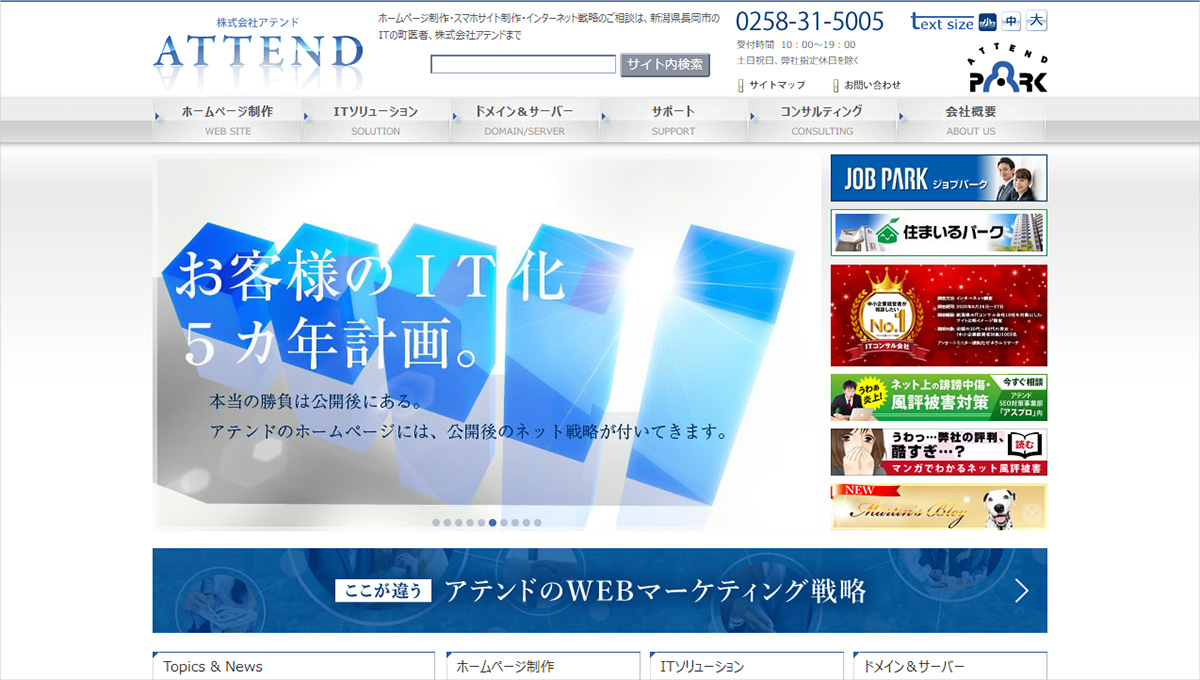Open the 風評被害対策 green banner
The width and height of the screenshot is (1200, 680).
[939, 397]
